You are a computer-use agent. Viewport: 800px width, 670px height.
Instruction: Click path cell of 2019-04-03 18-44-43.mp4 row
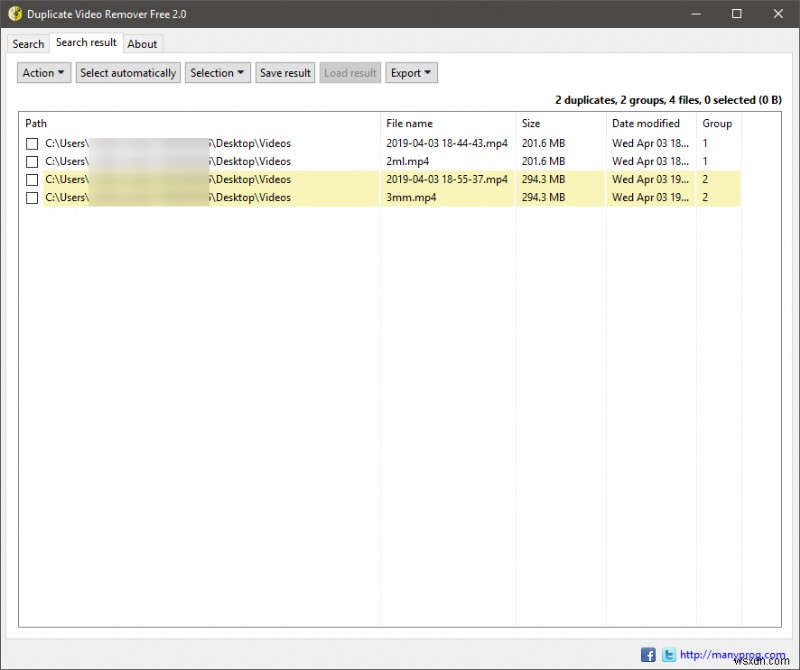[168, 143]
